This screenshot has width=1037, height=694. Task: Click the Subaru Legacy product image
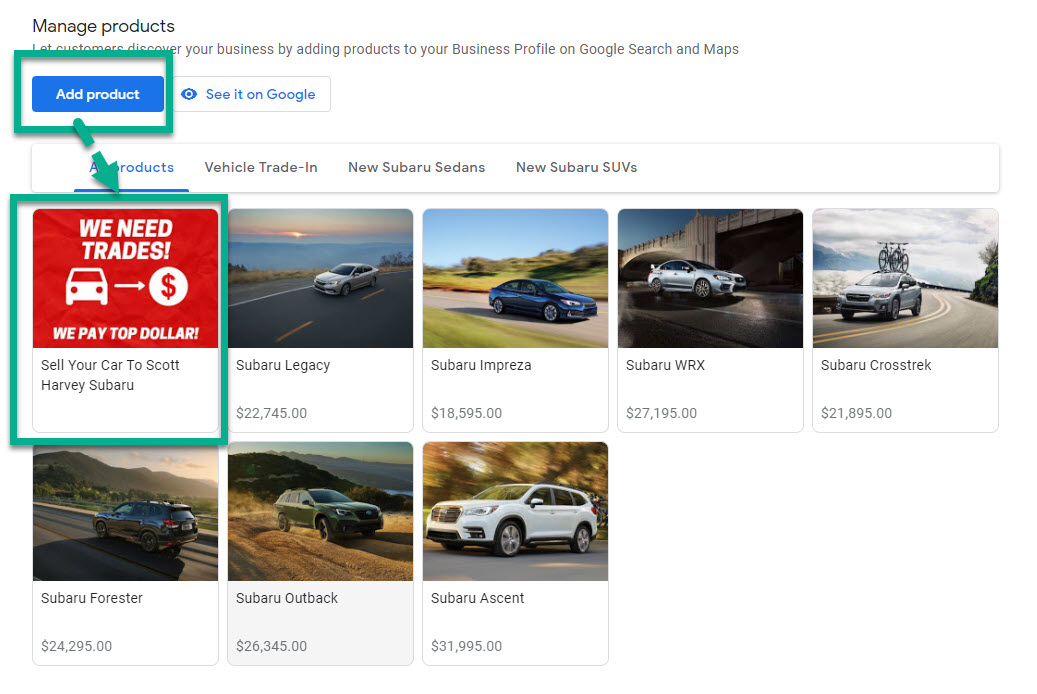(320, 278)
